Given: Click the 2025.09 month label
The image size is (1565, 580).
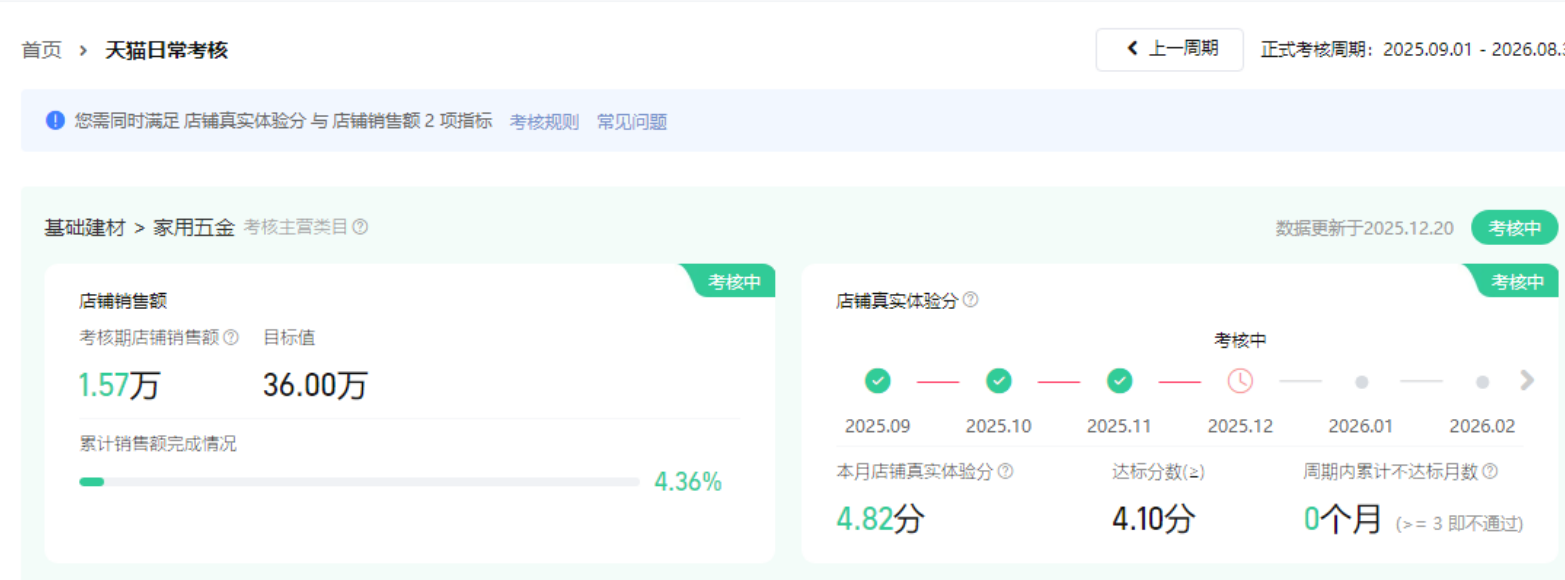Looking at the screenshot, I should (x=877, y=426).
